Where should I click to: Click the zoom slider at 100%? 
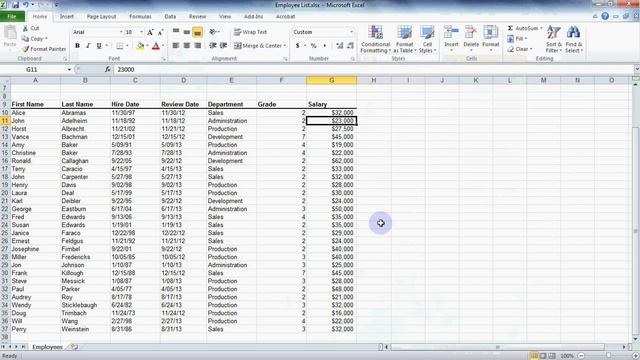point(609,356)
